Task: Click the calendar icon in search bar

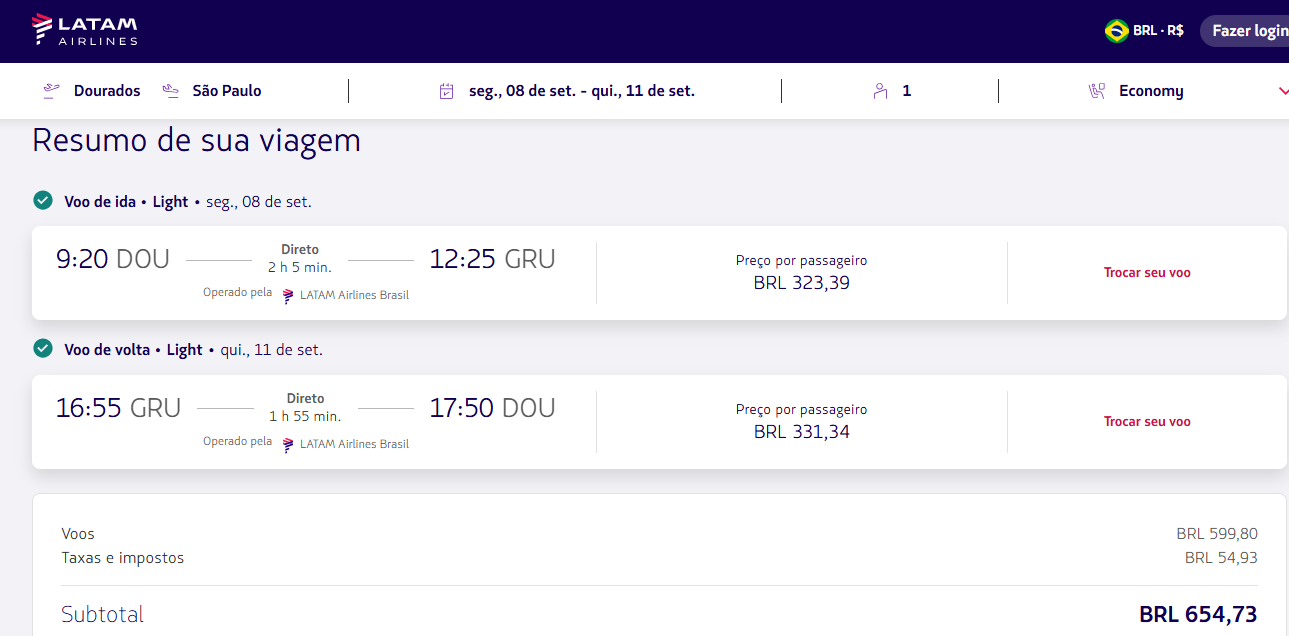Action: click(447, 91)
